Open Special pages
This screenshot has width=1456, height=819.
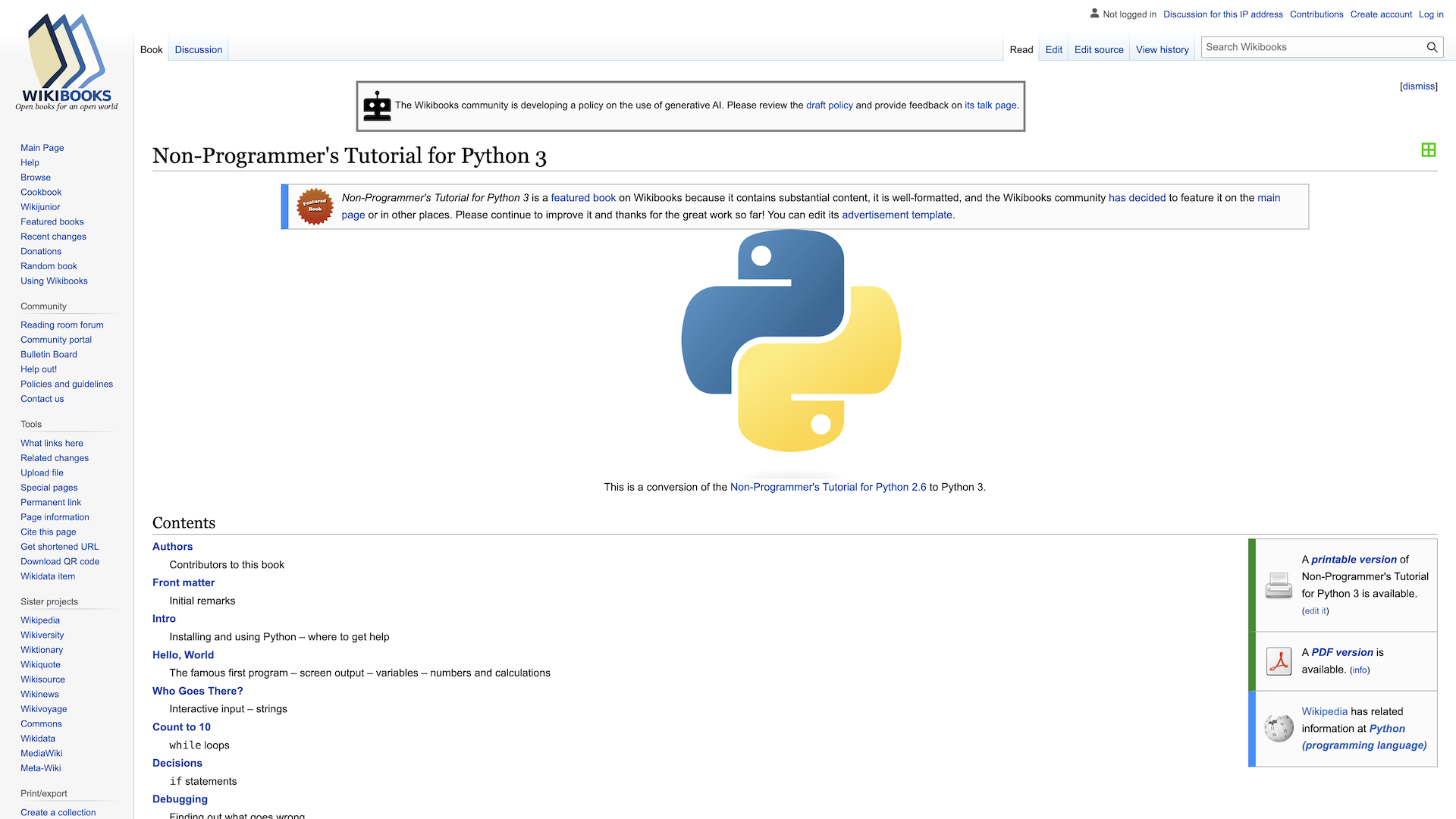[49, 488]
